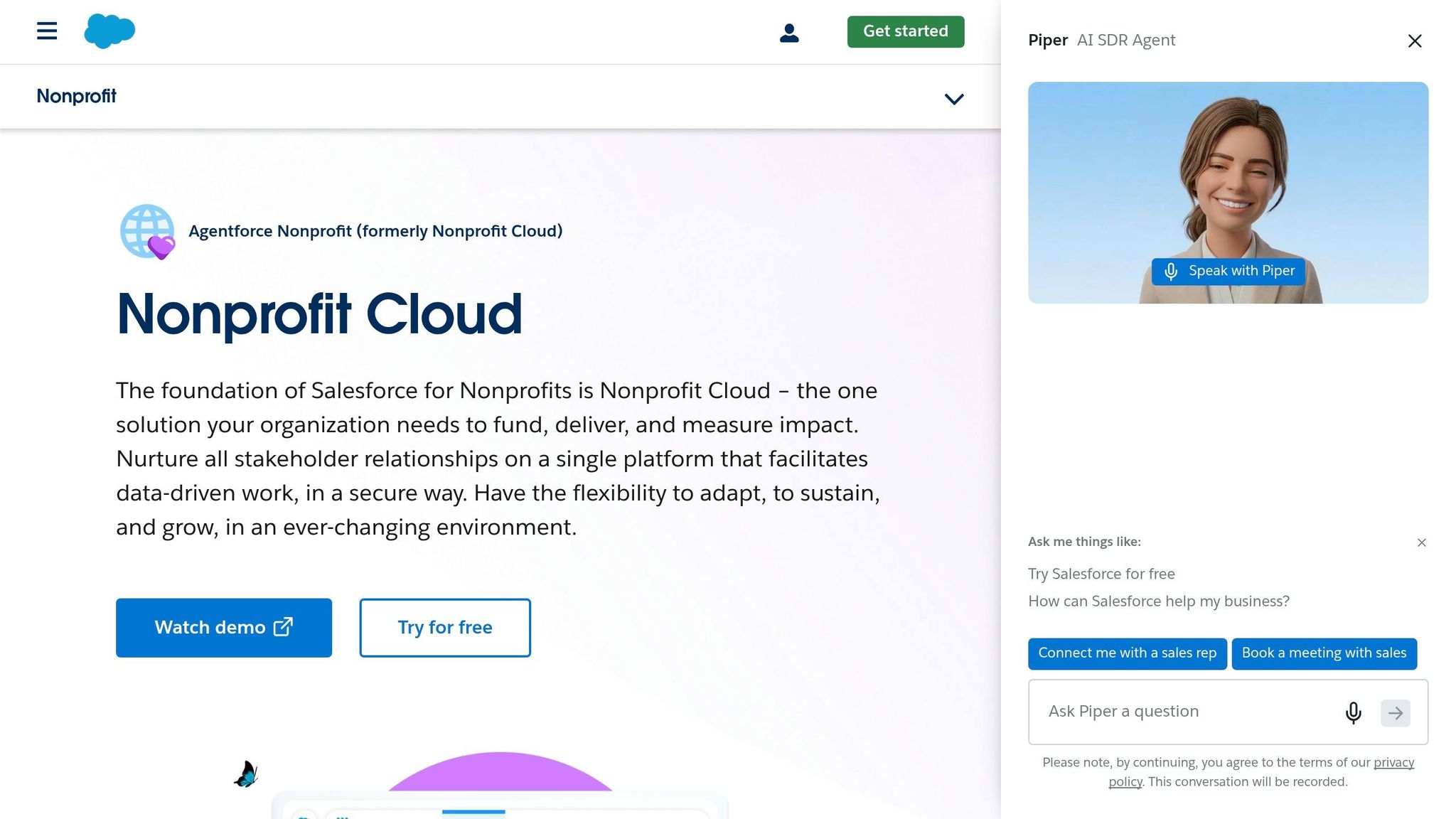Close the Piper chat panel

tap(1415, 41)
